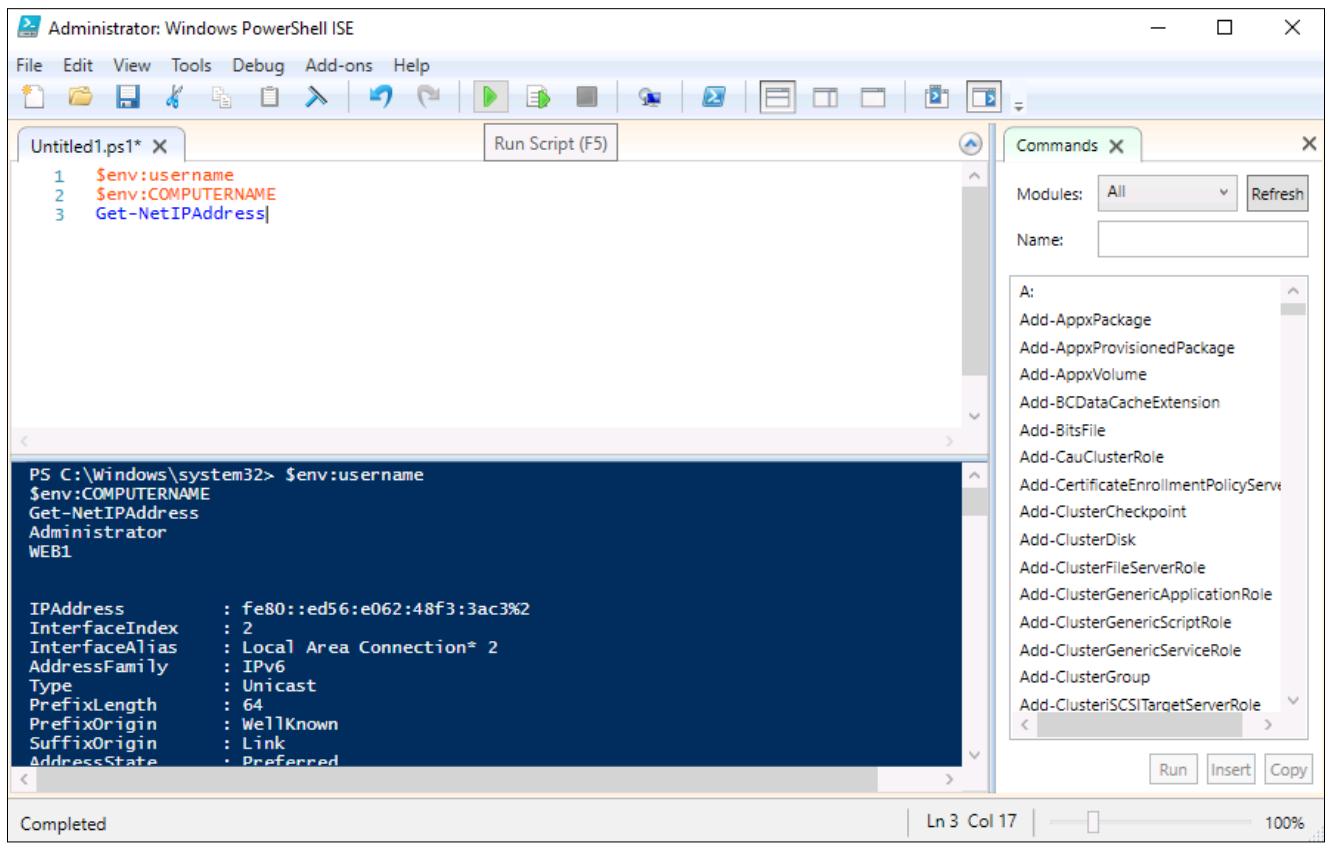Close the Untitled1.ps1 tab with its X

point(162,145)
